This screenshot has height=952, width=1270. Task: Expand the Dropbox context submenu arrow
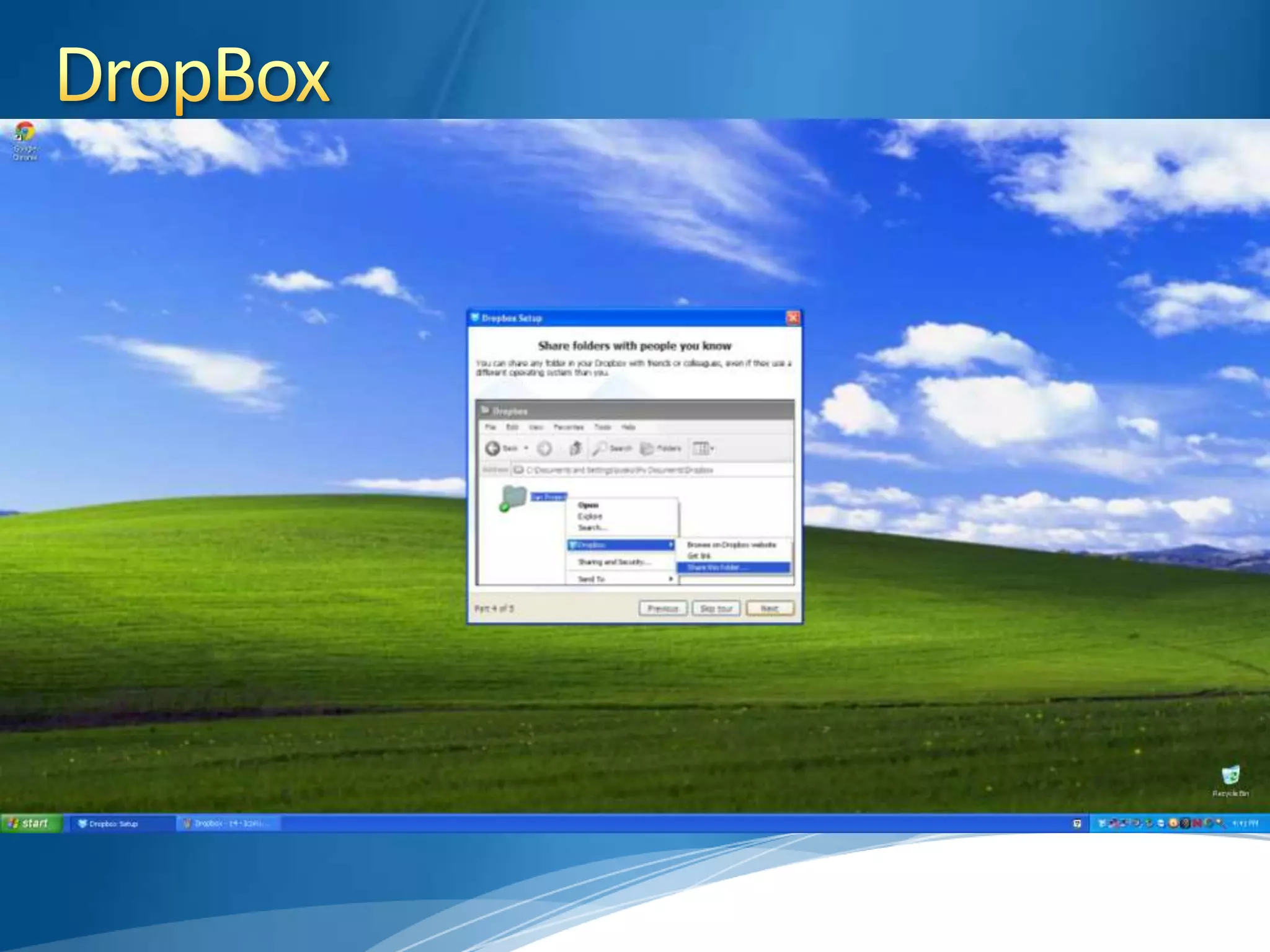(x=670, y=545)
